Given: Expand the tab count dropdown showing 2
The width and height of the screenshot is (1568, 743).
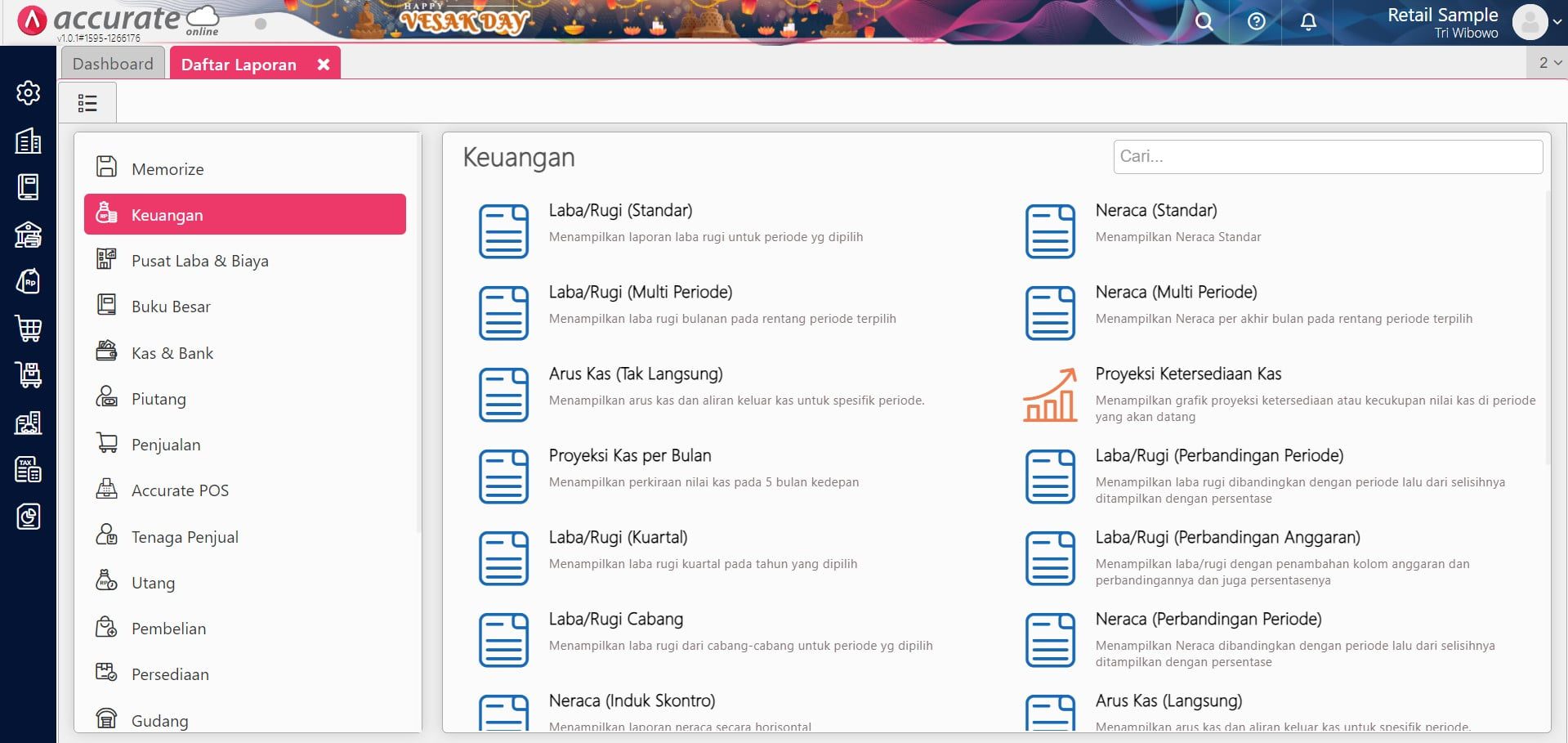Looking at the screenshot, I should click(1548, 63).
